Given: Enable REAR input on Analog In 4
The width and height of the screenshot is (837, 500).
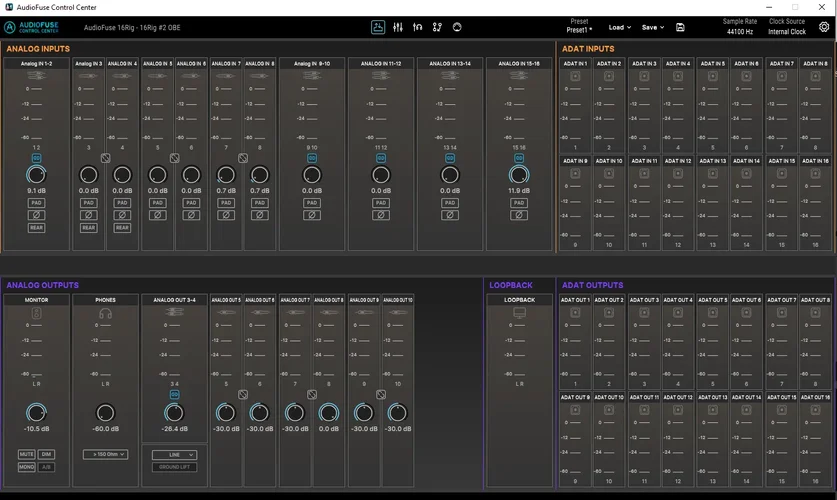Looking at the screenshot, I should (x=122, y=228).
